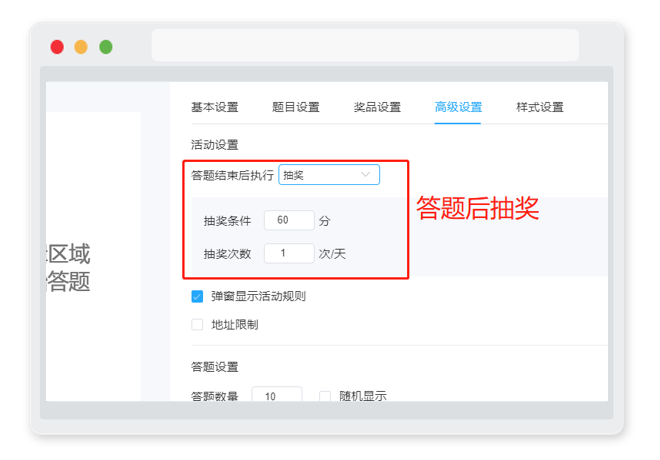The height and width of the screenshot is (460, 660).
Task: Click the 答题数量 input field
Action: tap(277, 394)
